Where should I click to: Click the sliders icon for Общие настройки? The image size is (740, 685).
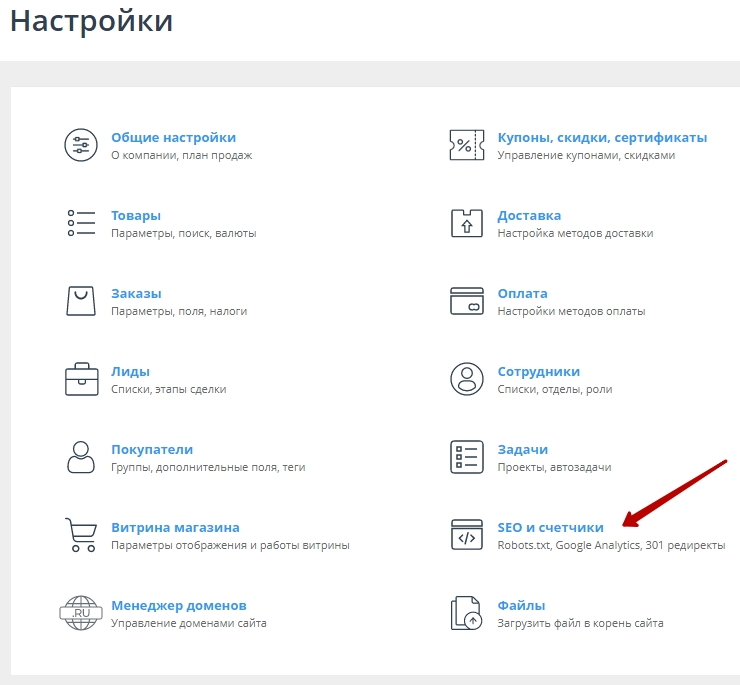click(x=81, y=145)
